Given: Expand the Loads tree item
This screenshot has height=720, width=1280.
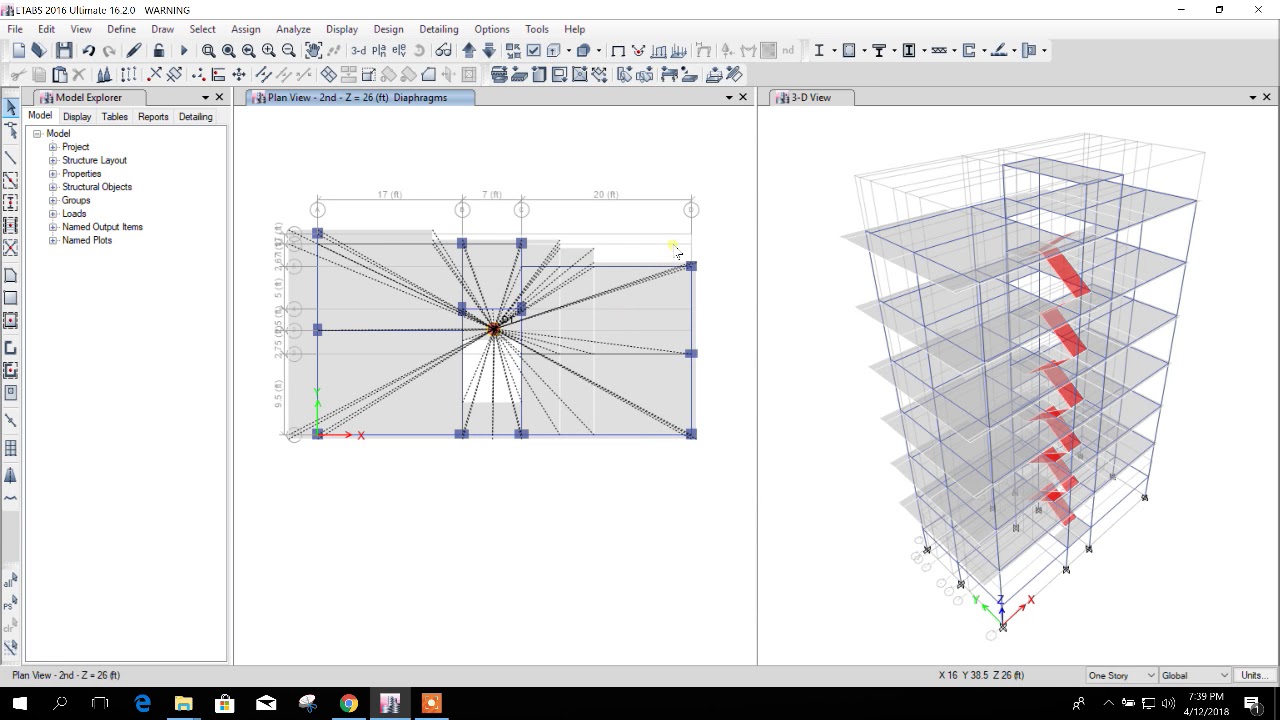Looking at the screenshot, I should click(x=52, y=213).
